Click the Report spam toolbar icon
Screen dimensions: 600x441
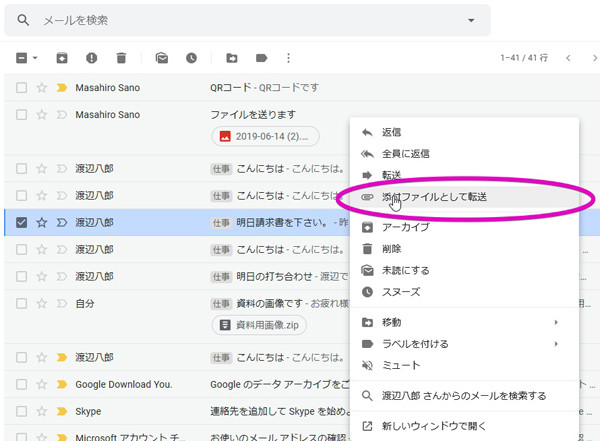[91, 58]
